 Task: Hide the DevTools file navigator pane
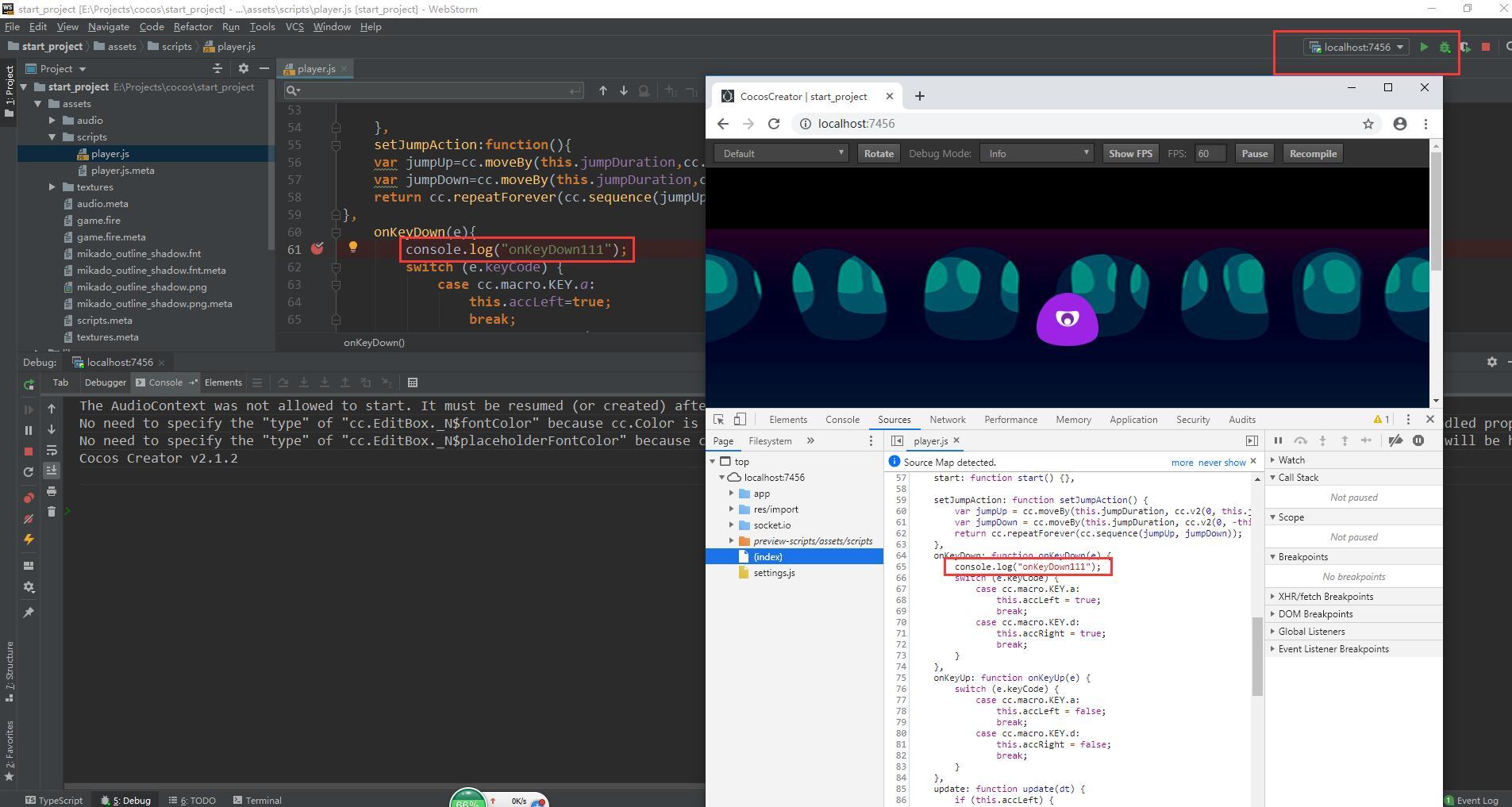897,440
